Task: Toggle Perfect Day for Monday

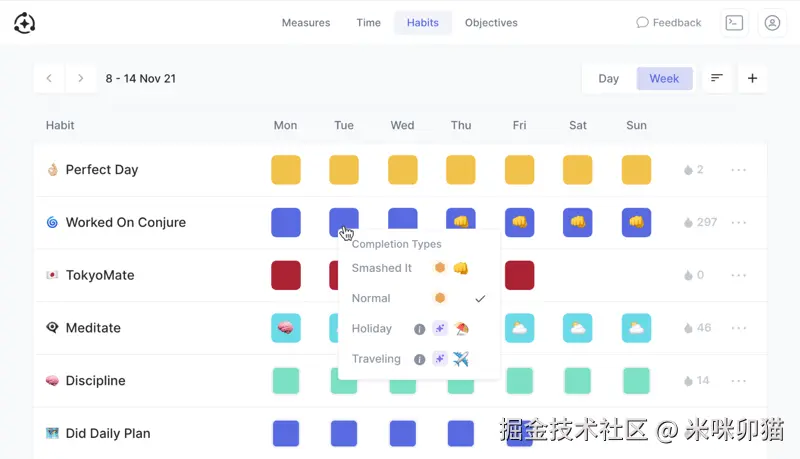Action: pos(286,170)
